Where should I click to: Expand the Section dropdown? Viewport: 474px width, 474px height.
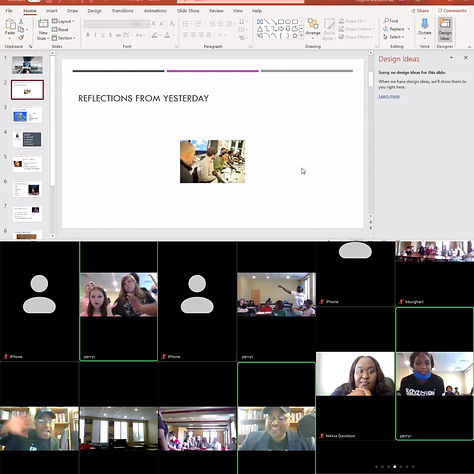(x=64, y=38)
